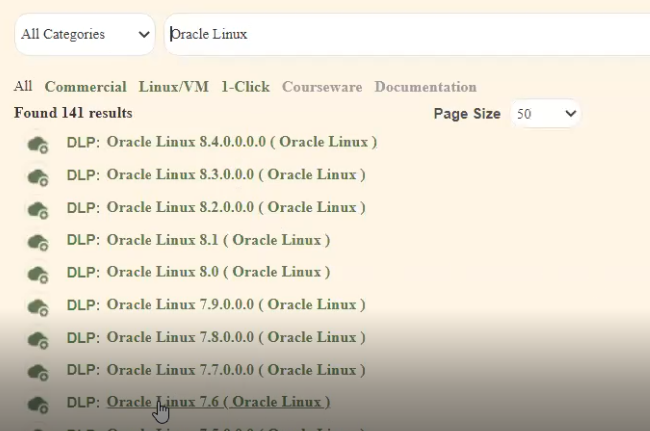
Task: Click the Page Size label
Action: (x=467, y=114)
